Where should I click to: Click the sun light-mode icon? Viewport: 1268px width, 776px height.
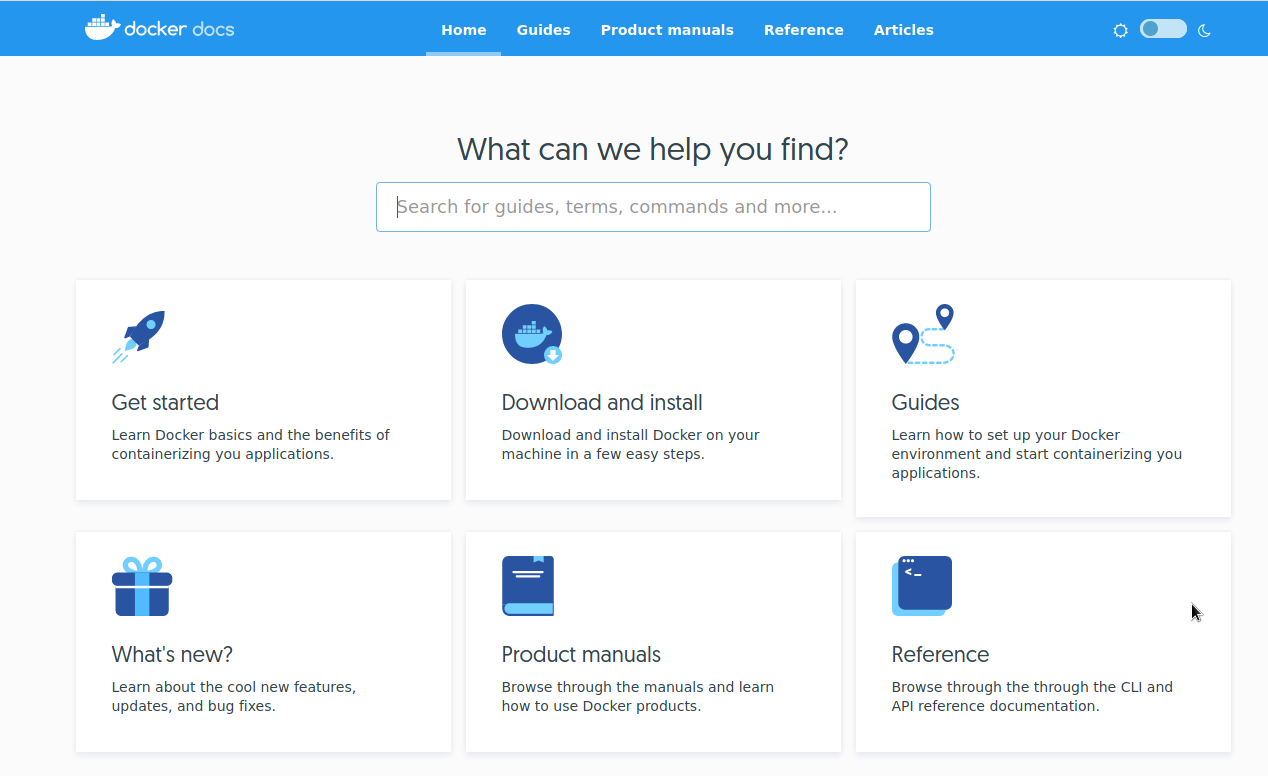pyautogui.click(x=1120, y=30)
